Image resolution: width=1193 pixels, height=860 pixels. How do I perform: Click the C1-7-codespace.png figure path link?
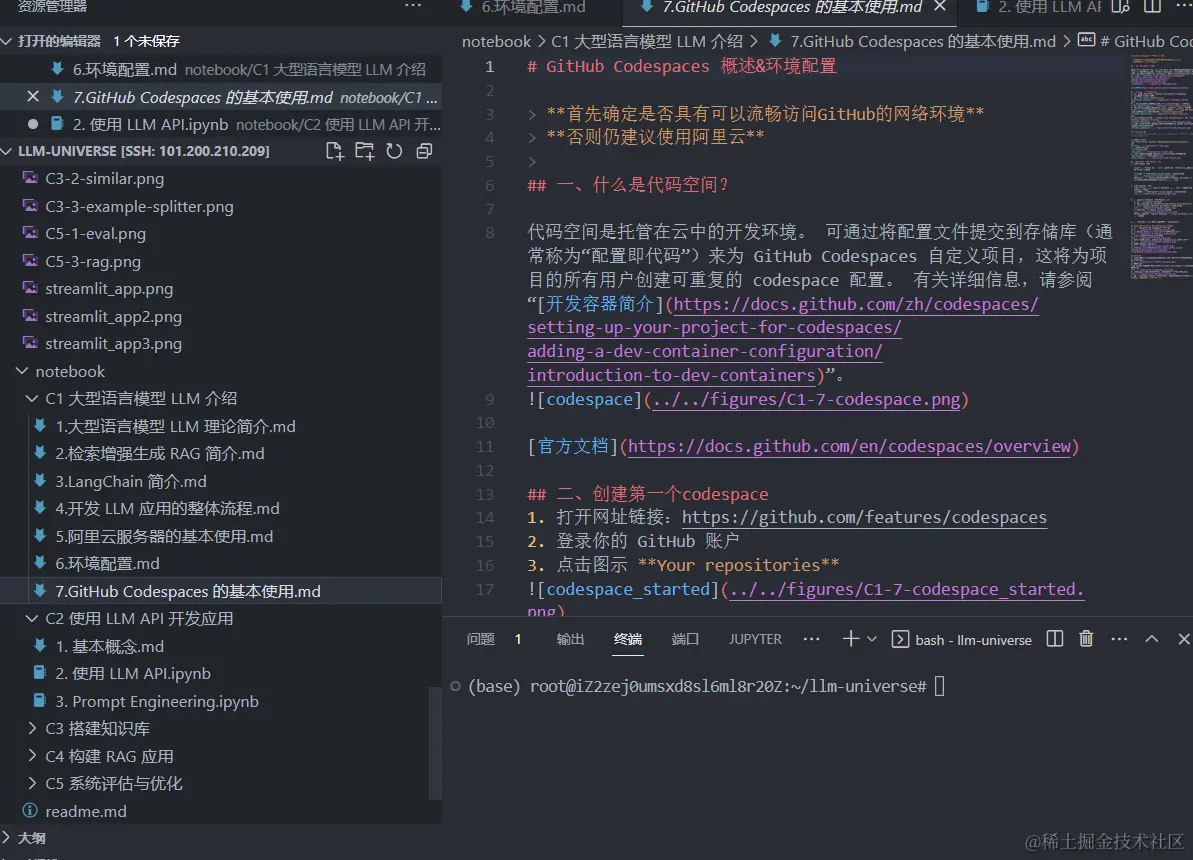click(806, 399)
